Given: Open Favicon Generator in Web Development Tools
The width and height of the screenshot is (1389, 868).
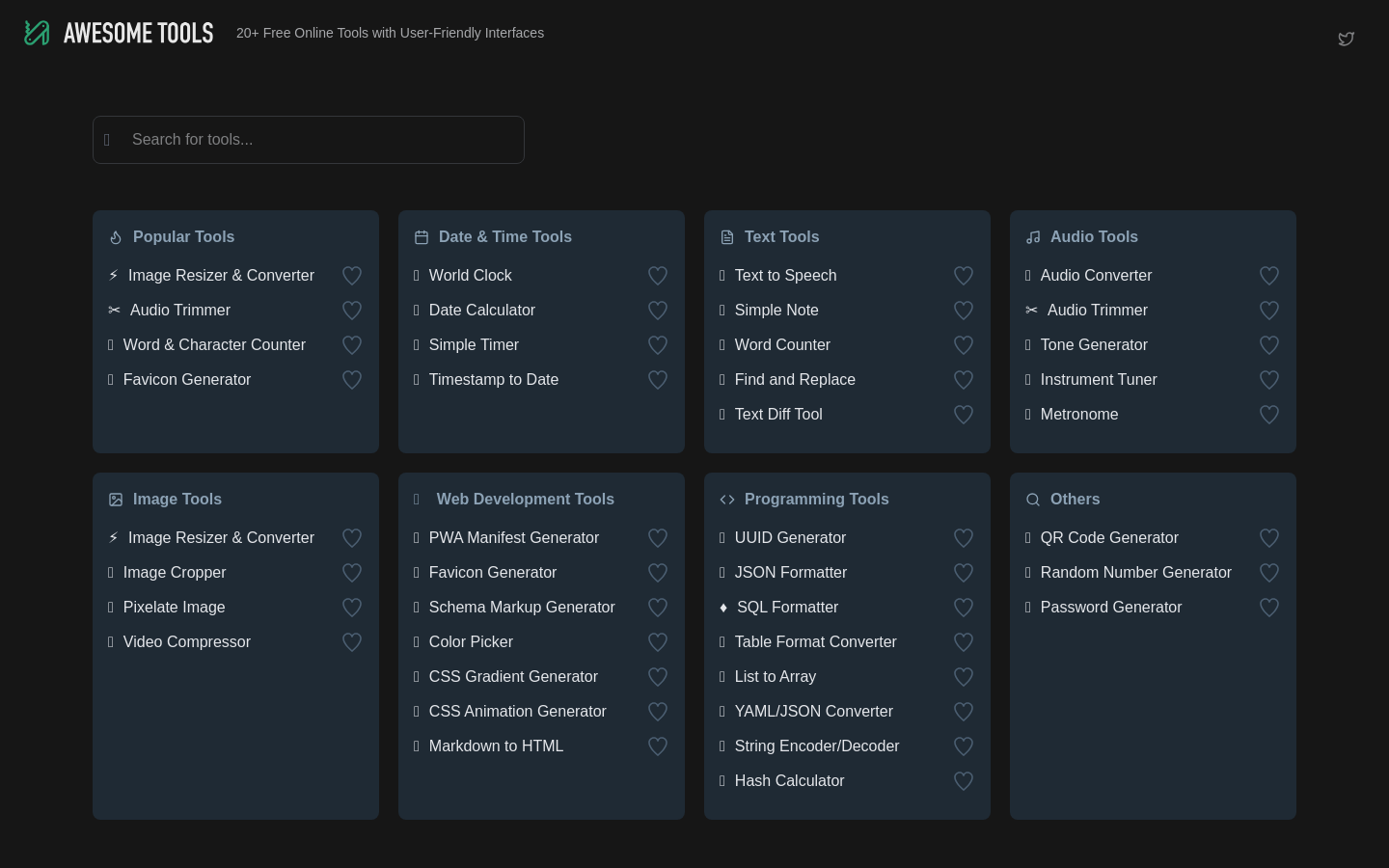Looking at the screenshot, I should 493,573.
